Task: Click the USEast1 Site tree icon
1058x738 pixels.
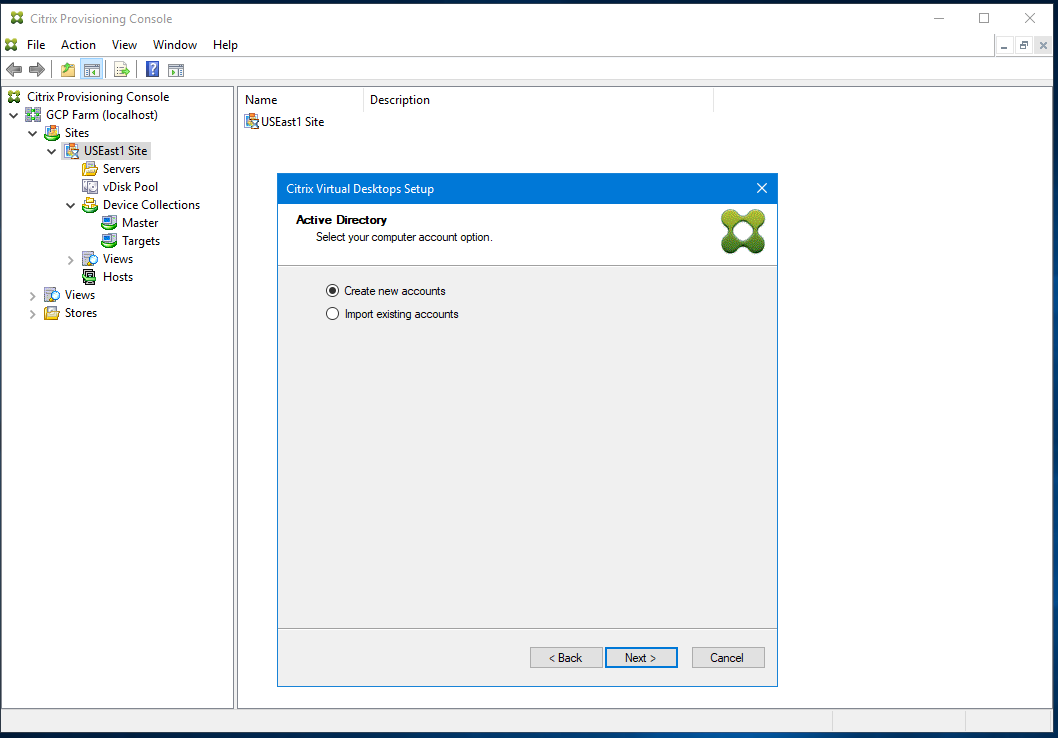Action: click(x=71, y=151)
